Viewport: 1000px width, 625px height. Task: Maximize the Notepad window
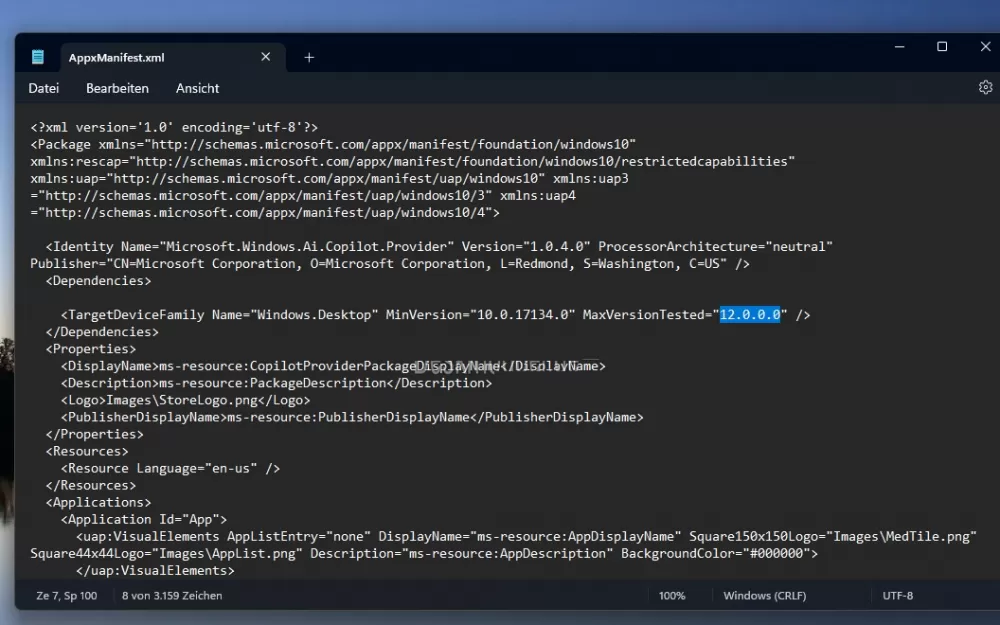point(942,47)
